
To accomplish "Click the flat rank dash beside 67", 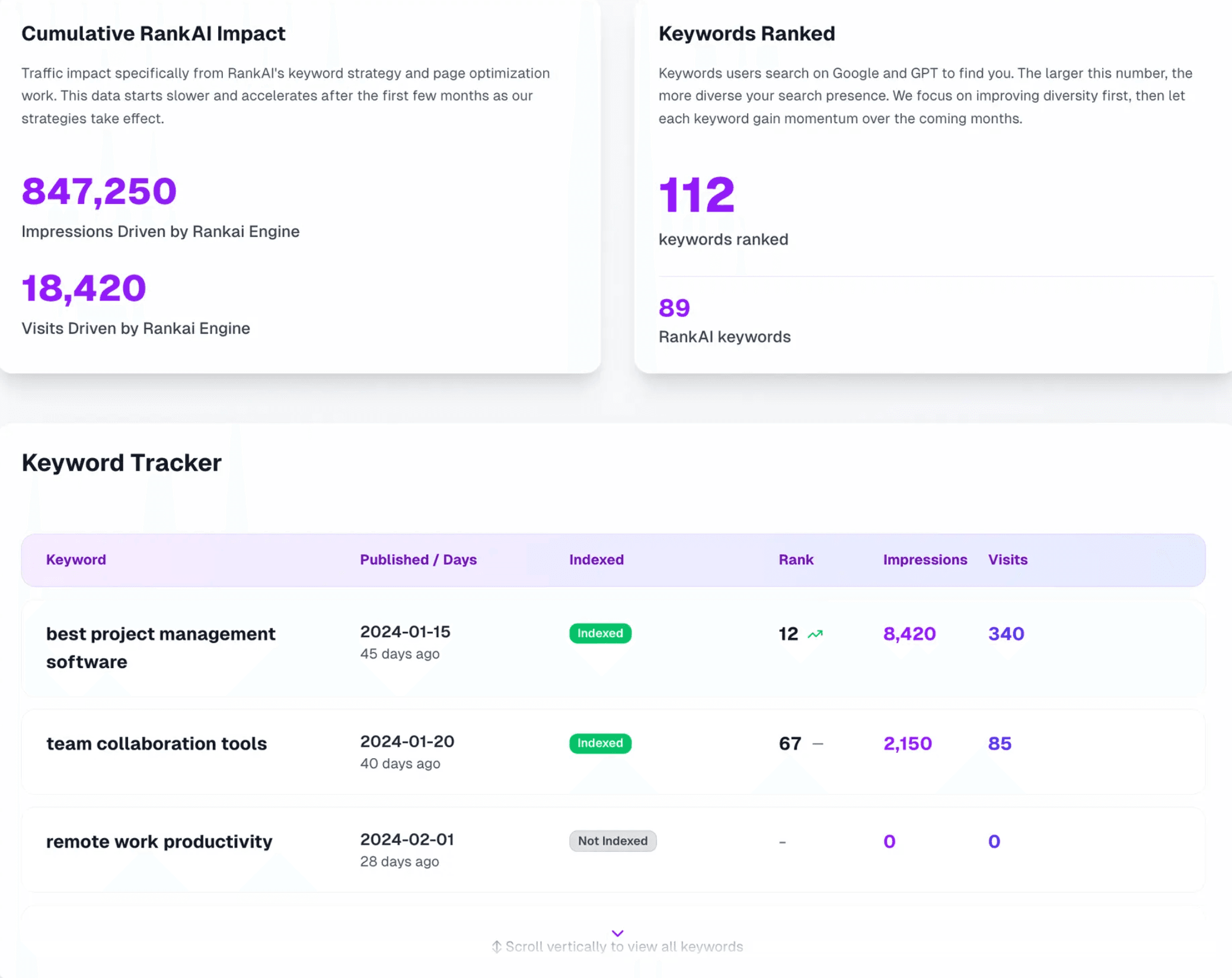I will pos(818,743).
